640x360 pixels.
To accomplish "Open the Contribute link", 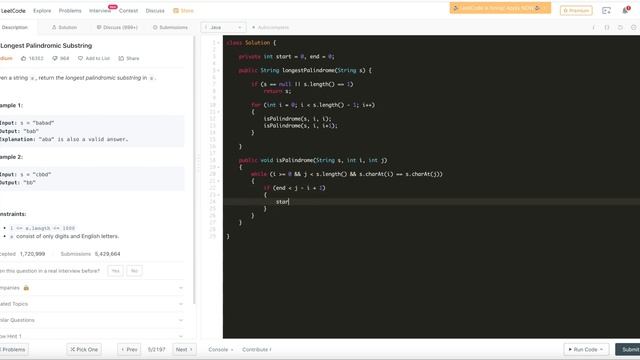I will [x=256, y=349].
